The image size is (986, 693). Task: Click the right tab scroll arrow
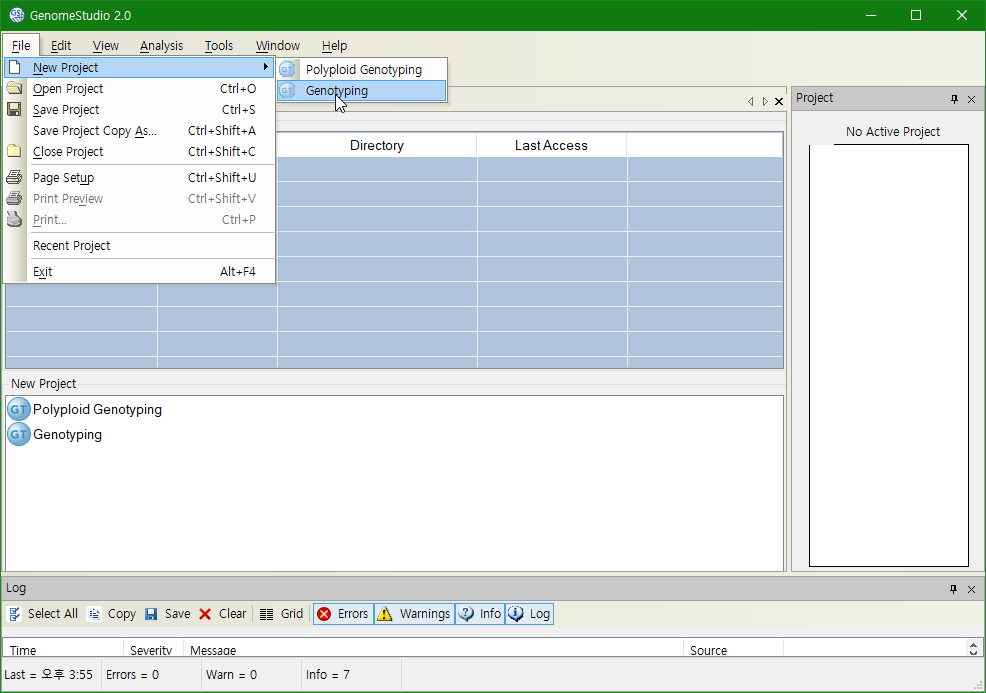click(765, 101)
